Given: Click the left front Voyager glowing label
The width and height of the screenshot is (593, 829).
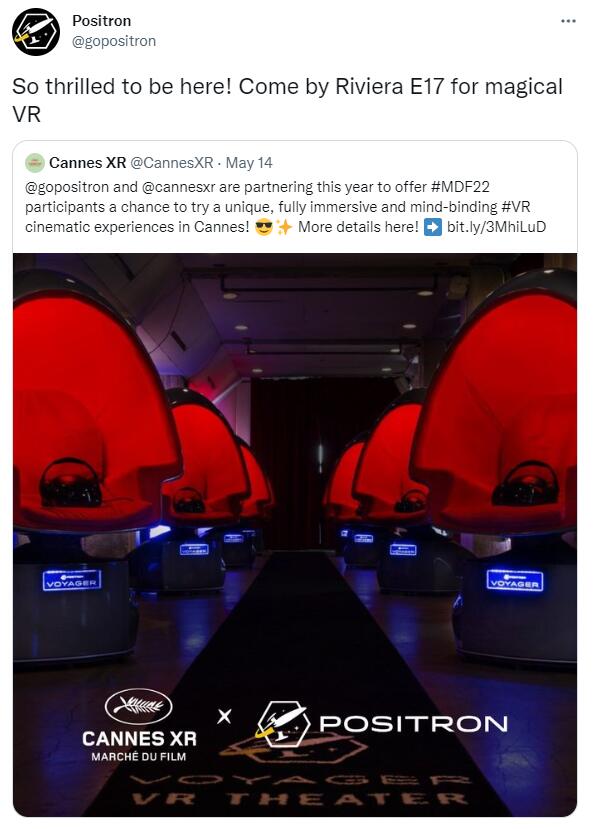Looking at the screenshot, I should 71,581.
